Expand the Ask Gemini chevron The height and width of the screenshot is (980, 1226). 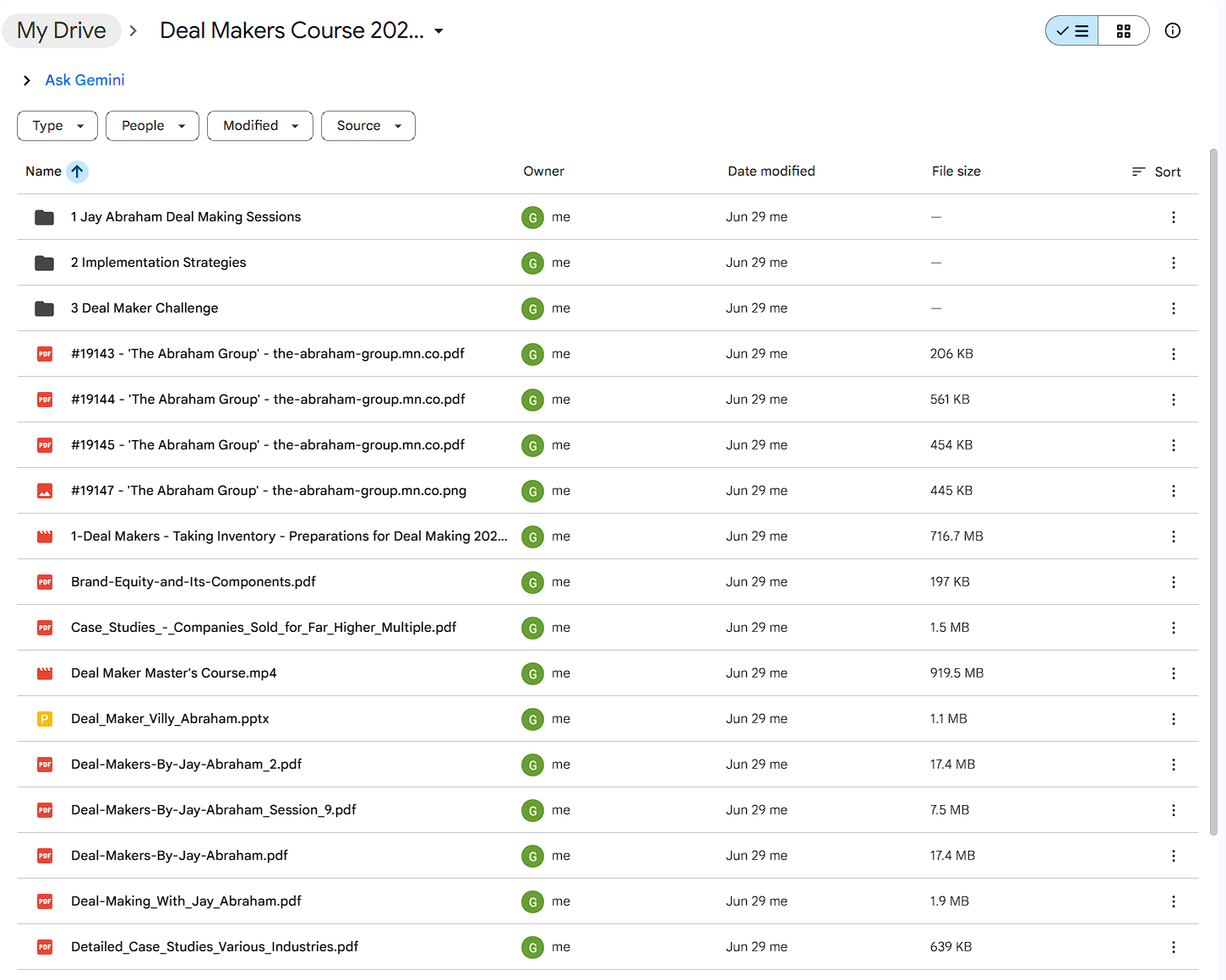pos(27,80)
